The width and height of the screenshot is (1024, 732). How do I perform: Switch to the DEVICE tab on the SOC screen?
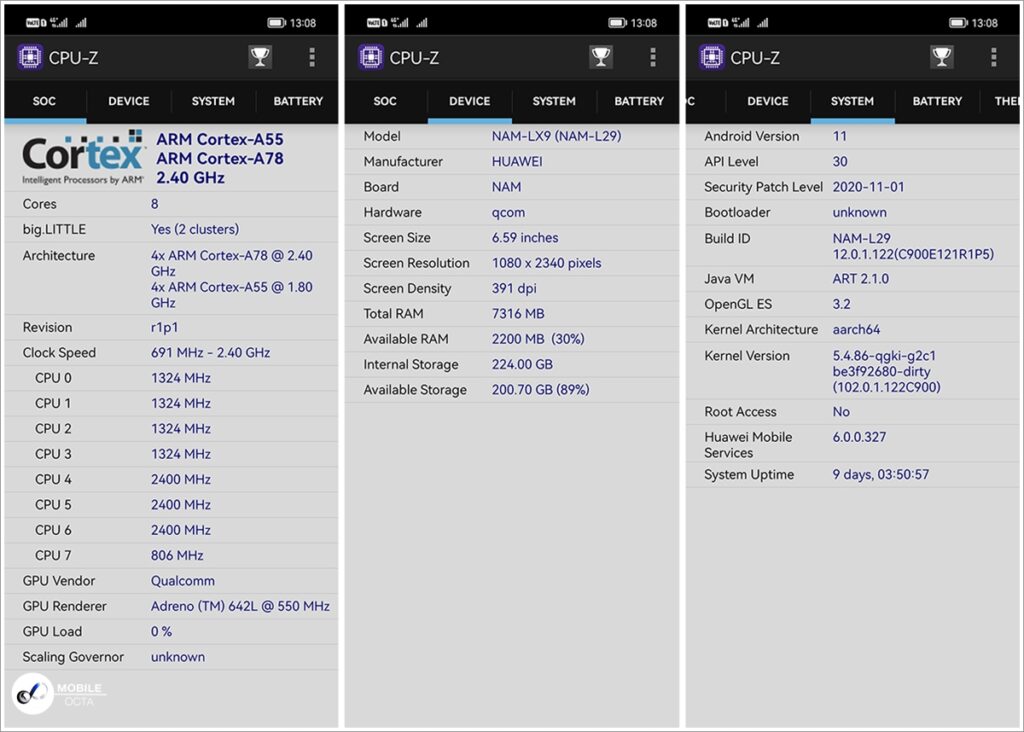[x=129, y=101]
